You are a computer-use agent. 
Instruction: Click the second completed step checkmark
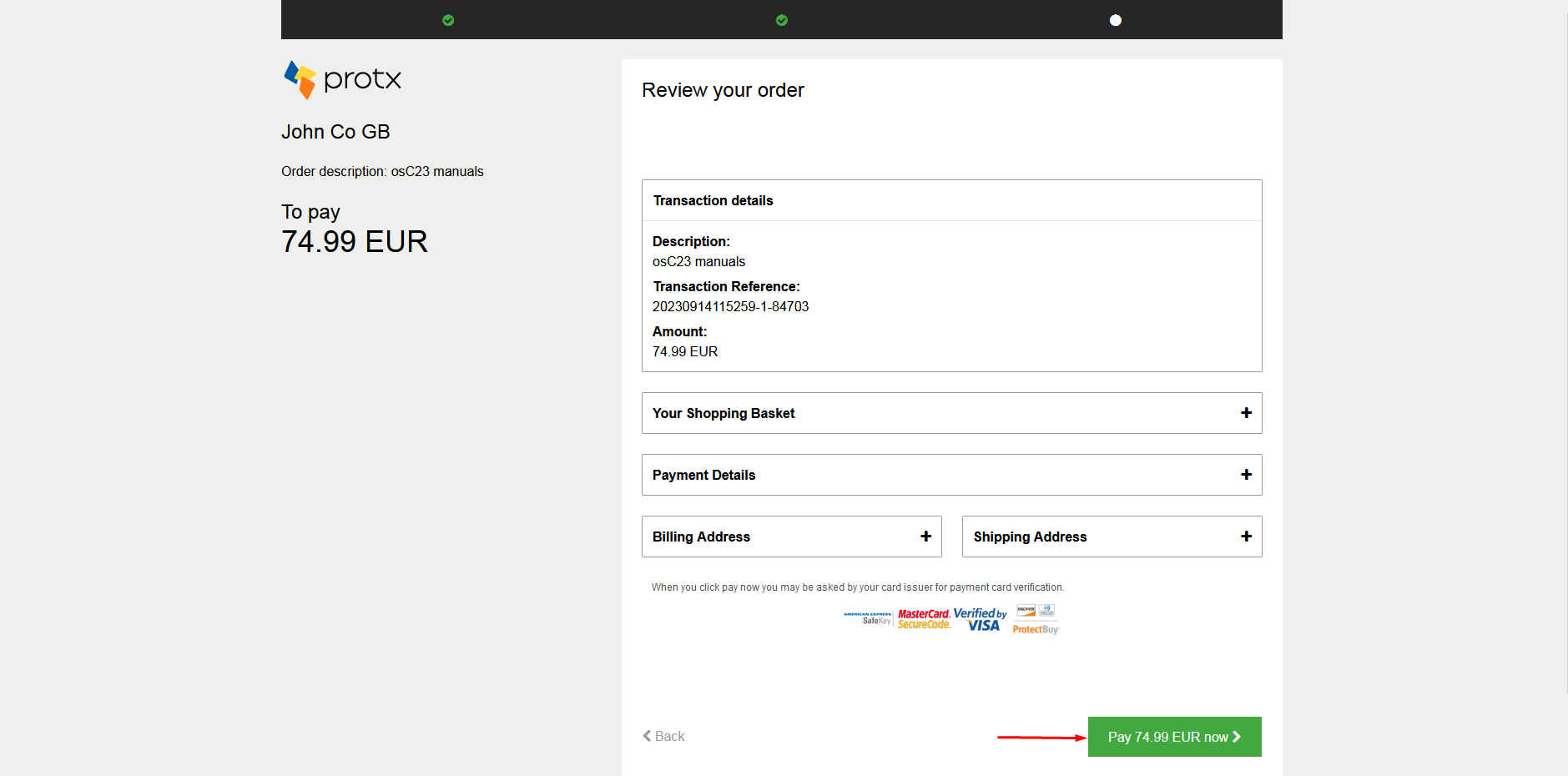coord(782,20)
